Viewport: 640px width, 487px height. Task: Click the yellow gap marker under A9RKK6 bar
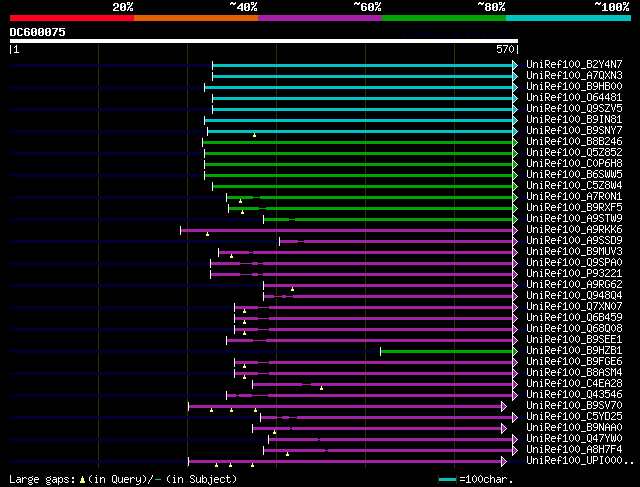[x=207, y=234]
